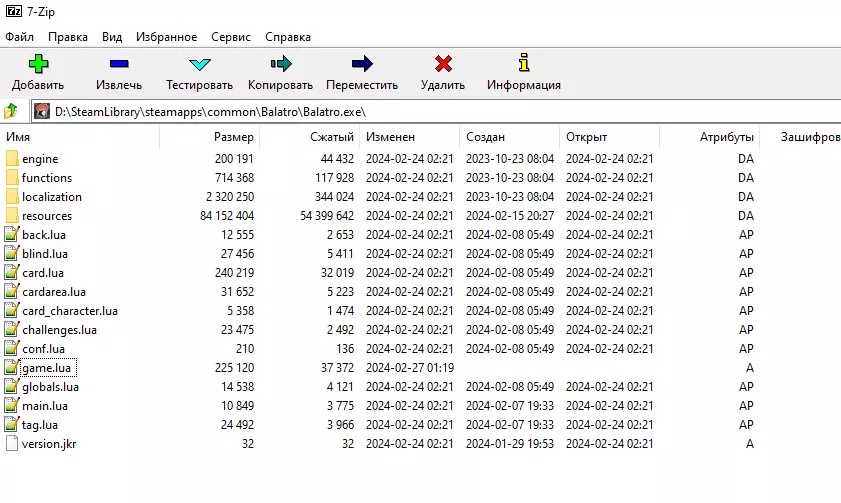Click the Тестировать checkmark icon
This screenshot has height=503, width=841.
point(200,64)
